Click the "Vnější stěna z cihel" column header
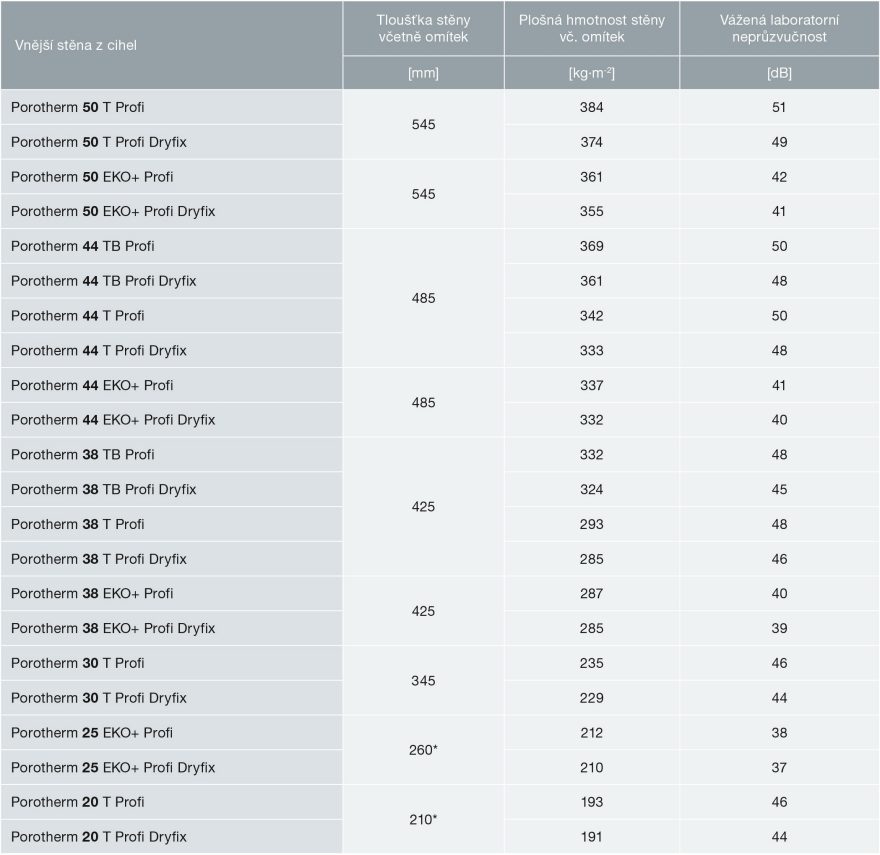 pos(76,45)
